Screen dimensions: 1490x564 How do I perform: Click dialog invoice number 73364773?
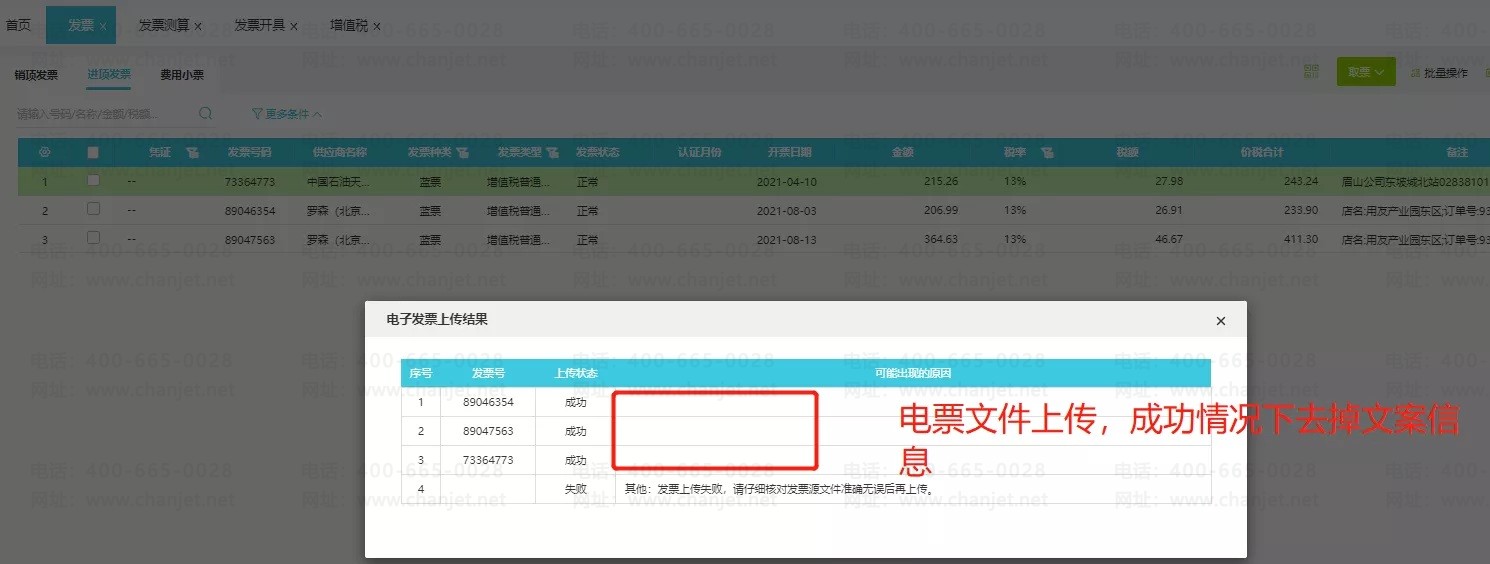pyautogui.click(x=489, y=460)
